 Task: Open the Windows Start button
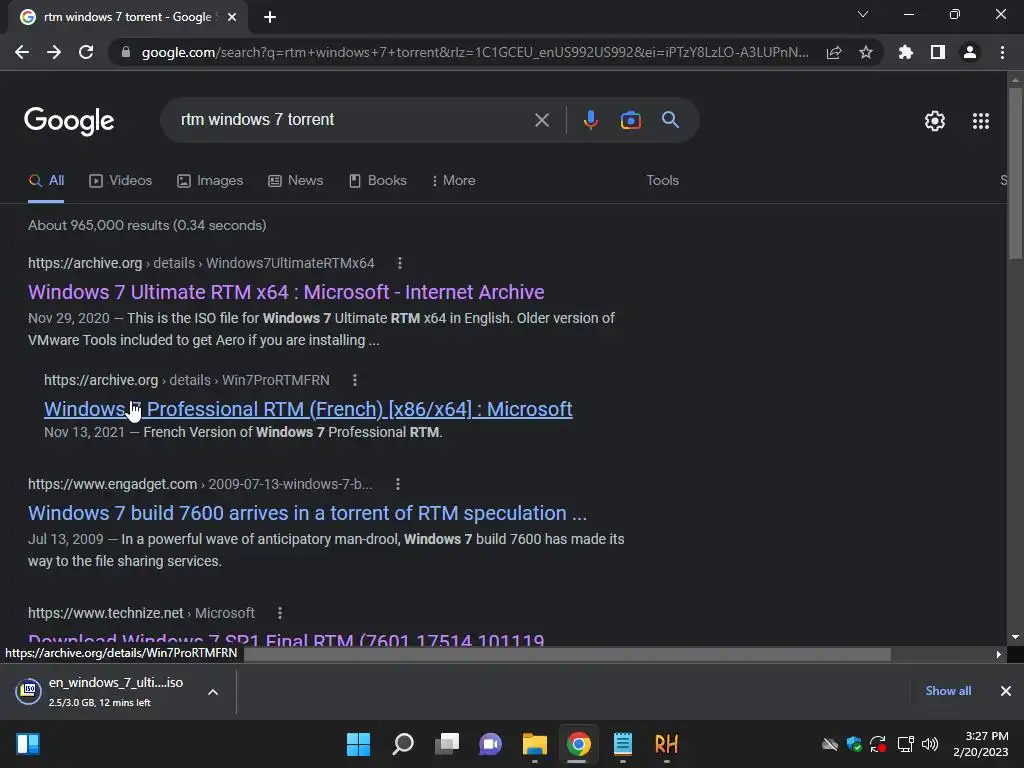point(358,744)
